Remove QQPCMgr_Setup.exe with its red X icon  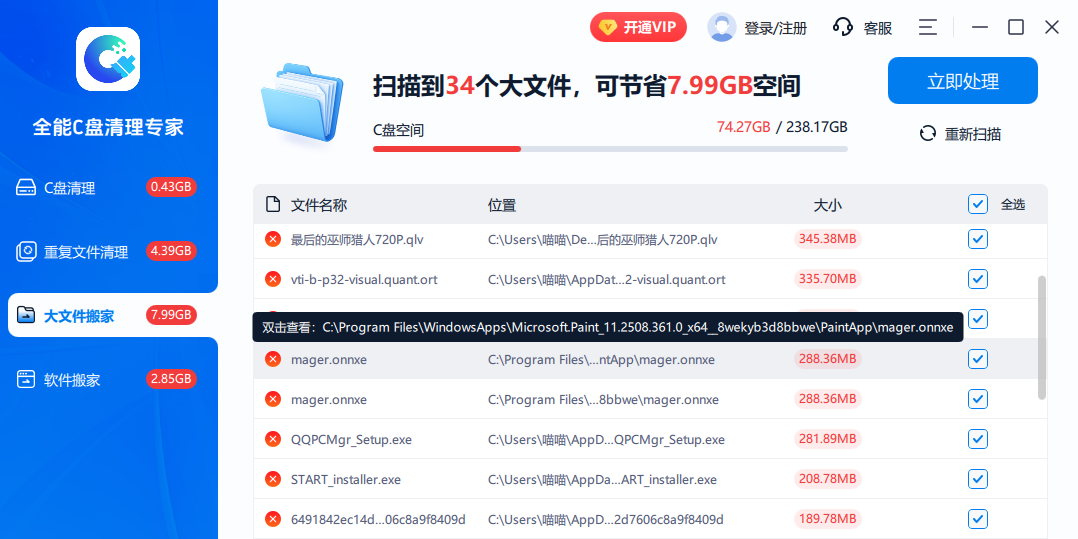coord(272,439)
